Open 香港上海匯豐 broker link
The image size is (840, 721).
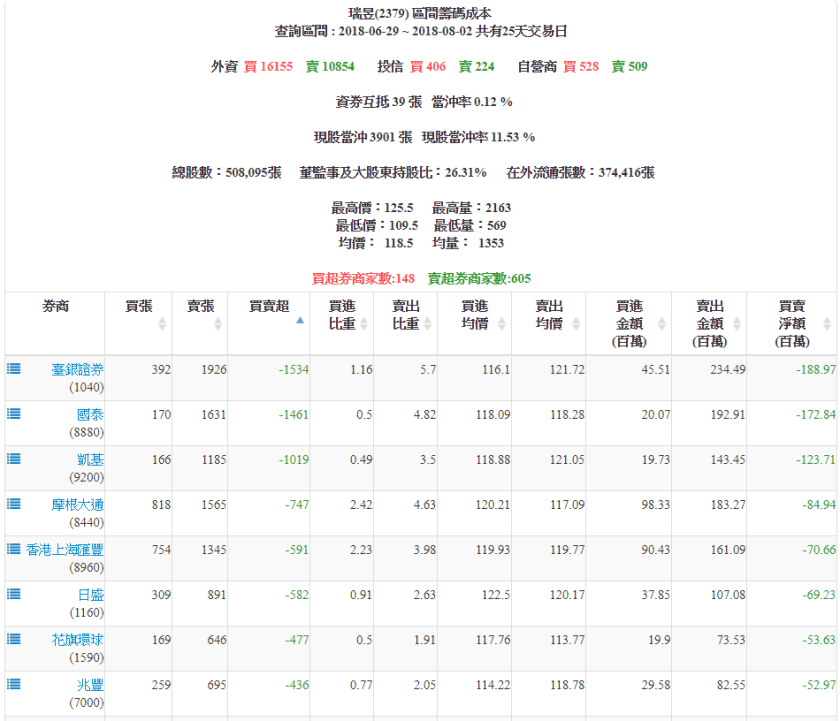[x=64, y=549]
